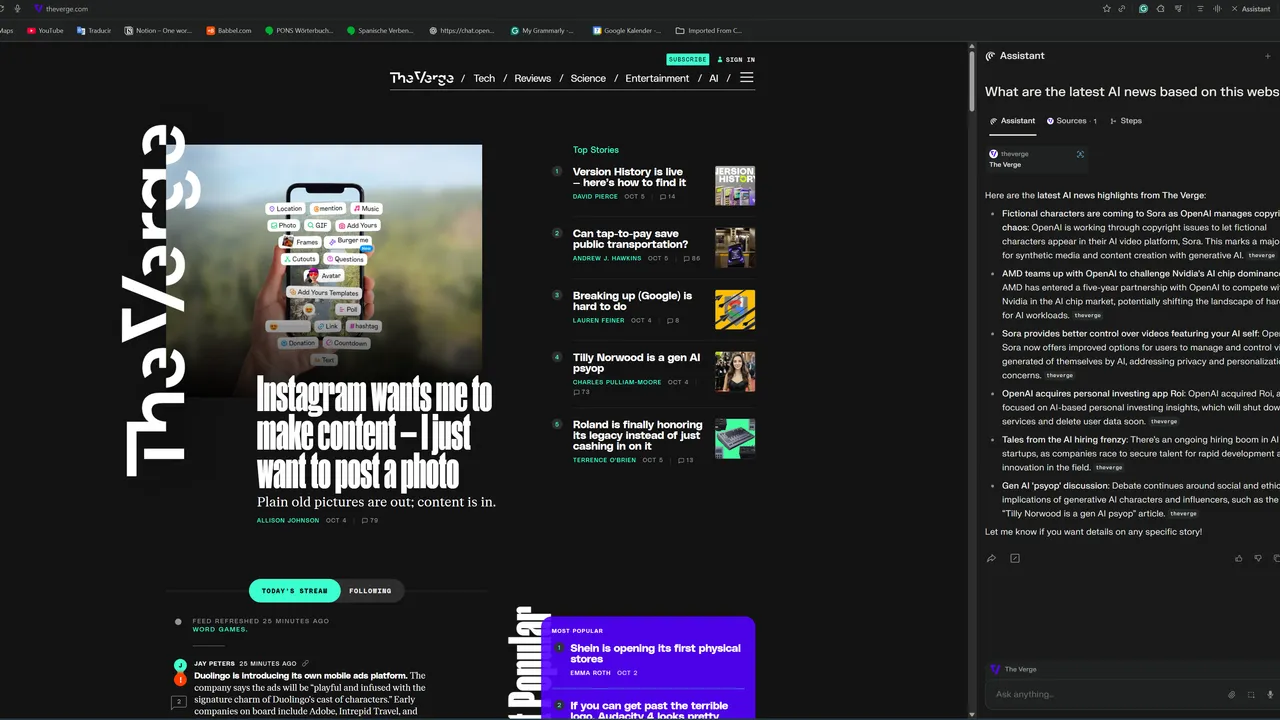The width and height of the screenshot is (1280, 720).
Task: Open PONS Wörterbuch bookmark
Action: point(299,30)
